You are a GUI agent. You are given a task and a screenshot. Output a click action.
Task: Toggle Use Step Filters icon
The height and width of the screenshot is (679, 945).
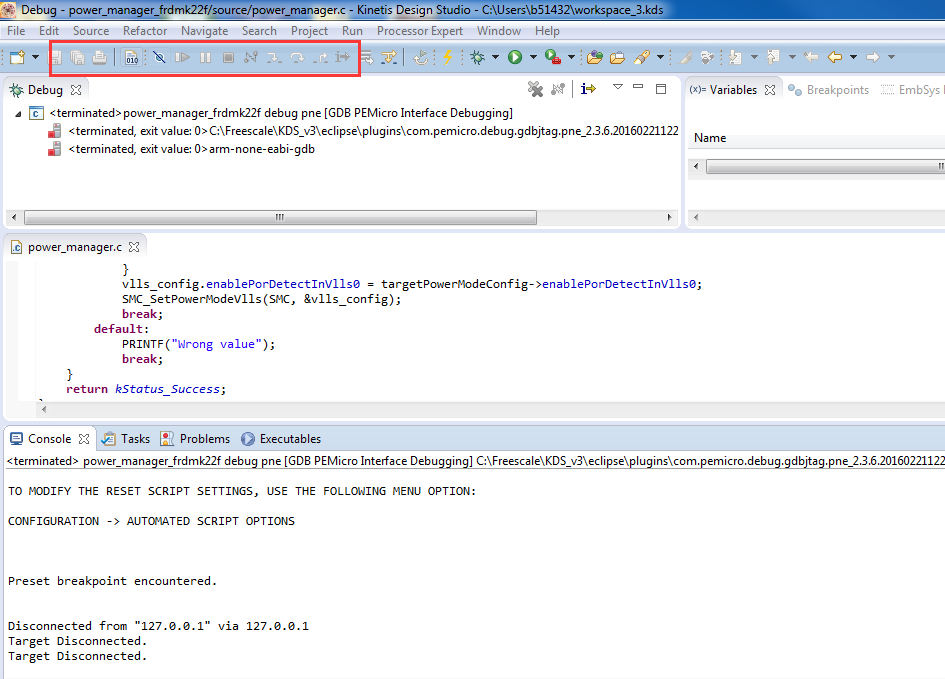coord(389,57)
